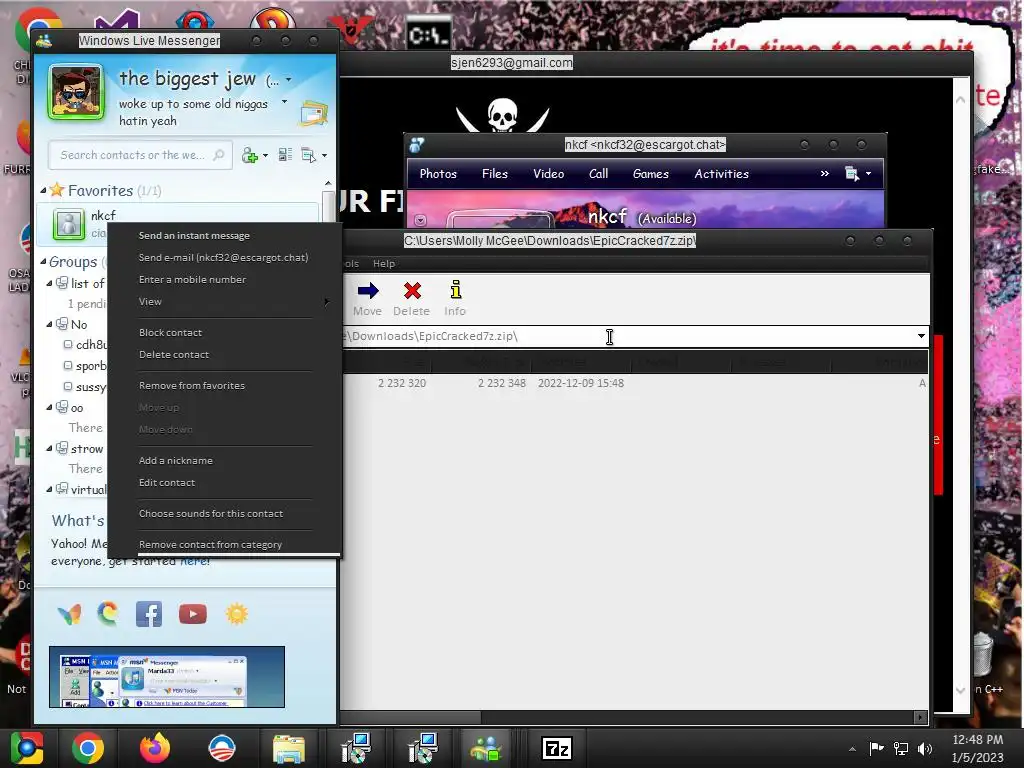Viewport: 1024px width, 768px height.
Task: Click Files in nkcf chat window
Action: pyautogui.click(x=494, y=174)
